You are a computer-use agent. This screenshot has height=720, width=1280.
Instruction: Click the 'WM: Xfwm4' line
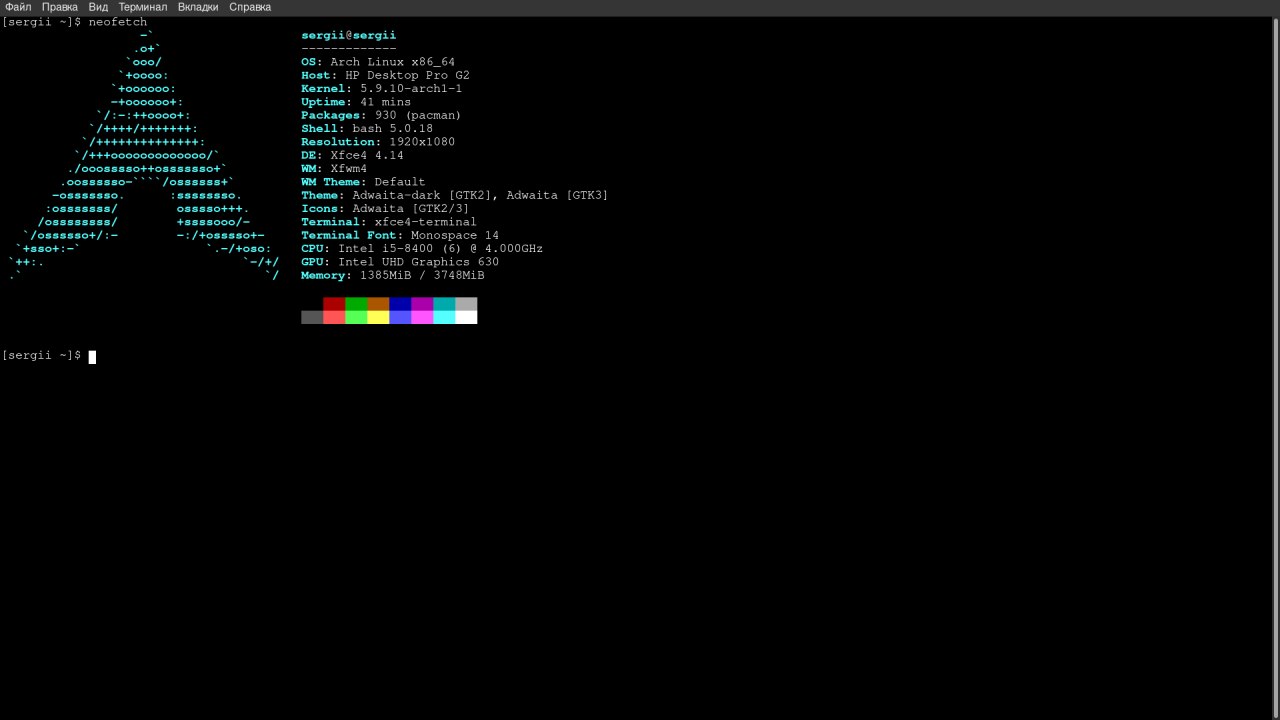coord(334,168)
